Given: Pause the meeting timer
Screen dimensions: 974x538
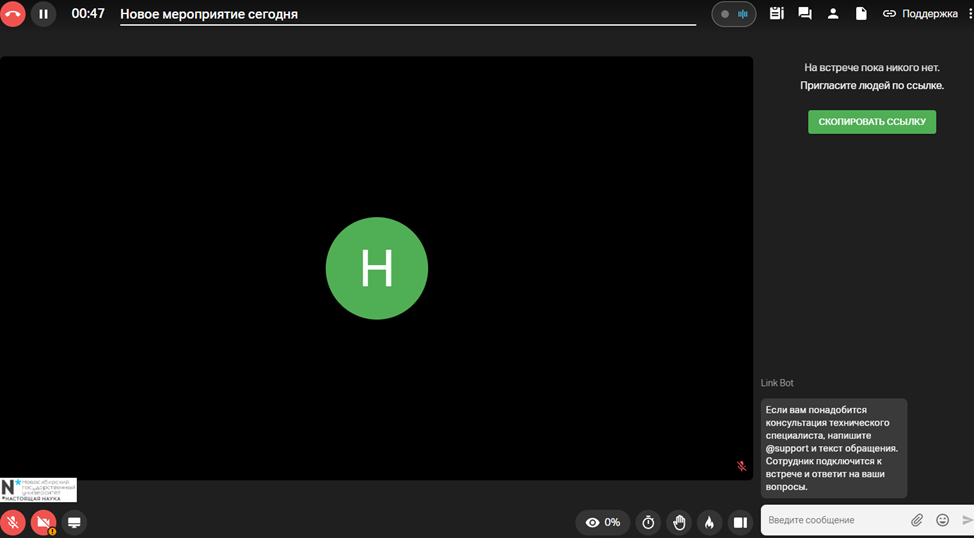Looking at the screenshot, I should [x=43, y=15].
